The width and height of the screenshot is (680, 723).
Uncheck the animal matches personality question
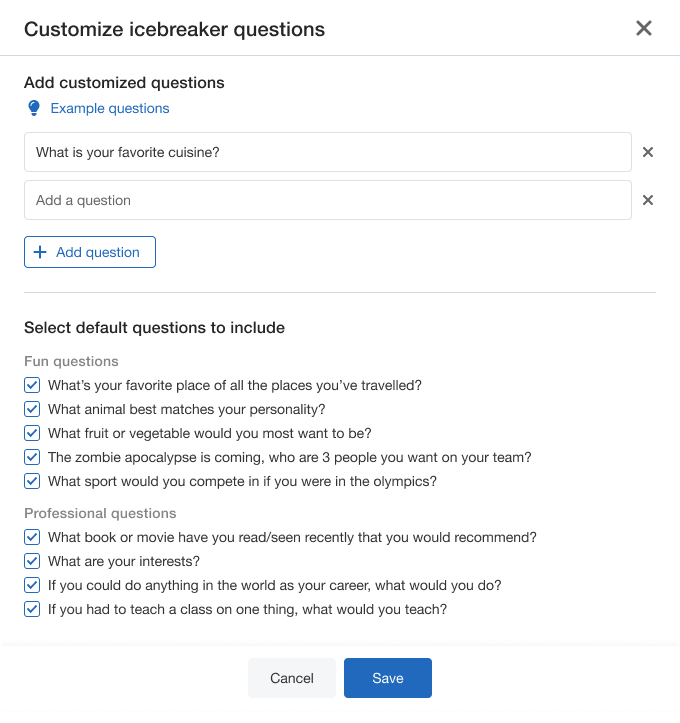click(32, 409)
